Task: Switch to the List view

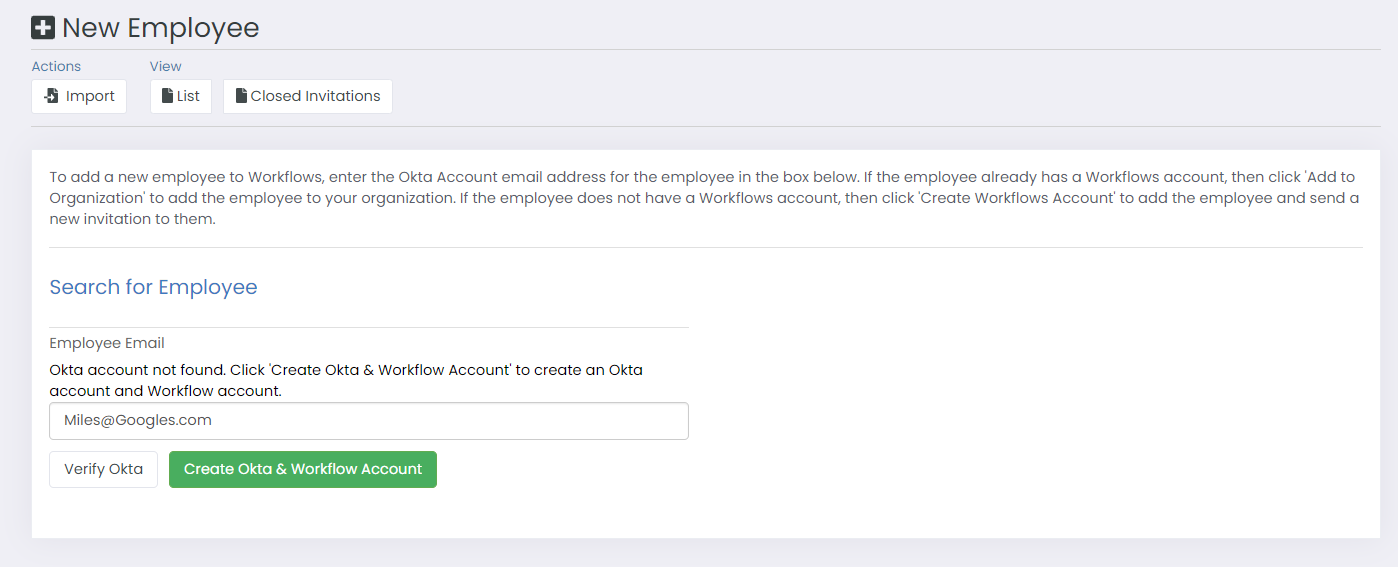Action: coord(181,96)
